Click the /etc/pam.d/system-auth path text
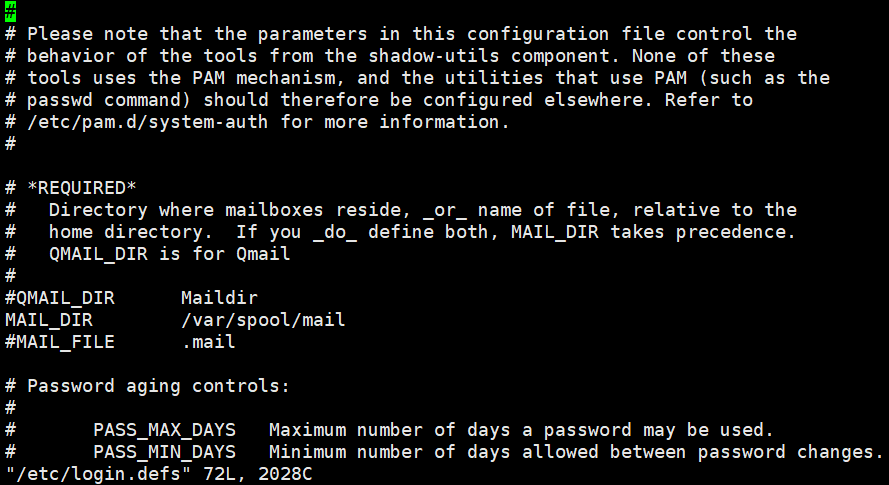Screen dimensions: 889x485 (147, 122)
